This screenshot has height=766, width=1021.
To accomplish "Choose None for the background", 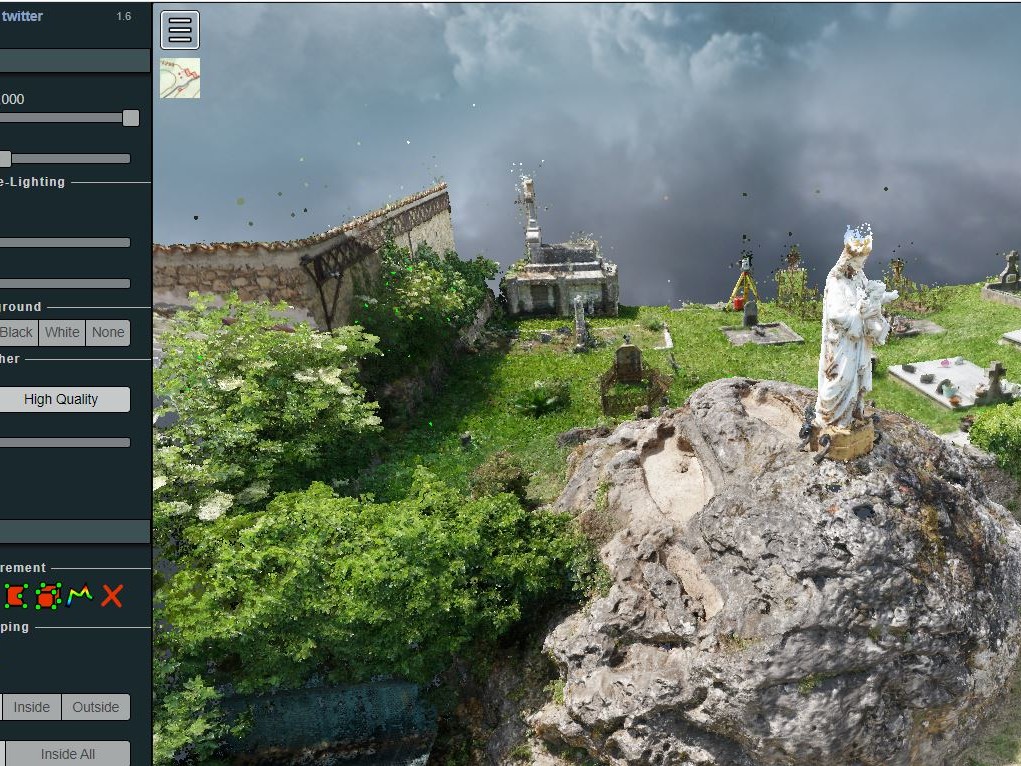I will [x=108, y=332].
